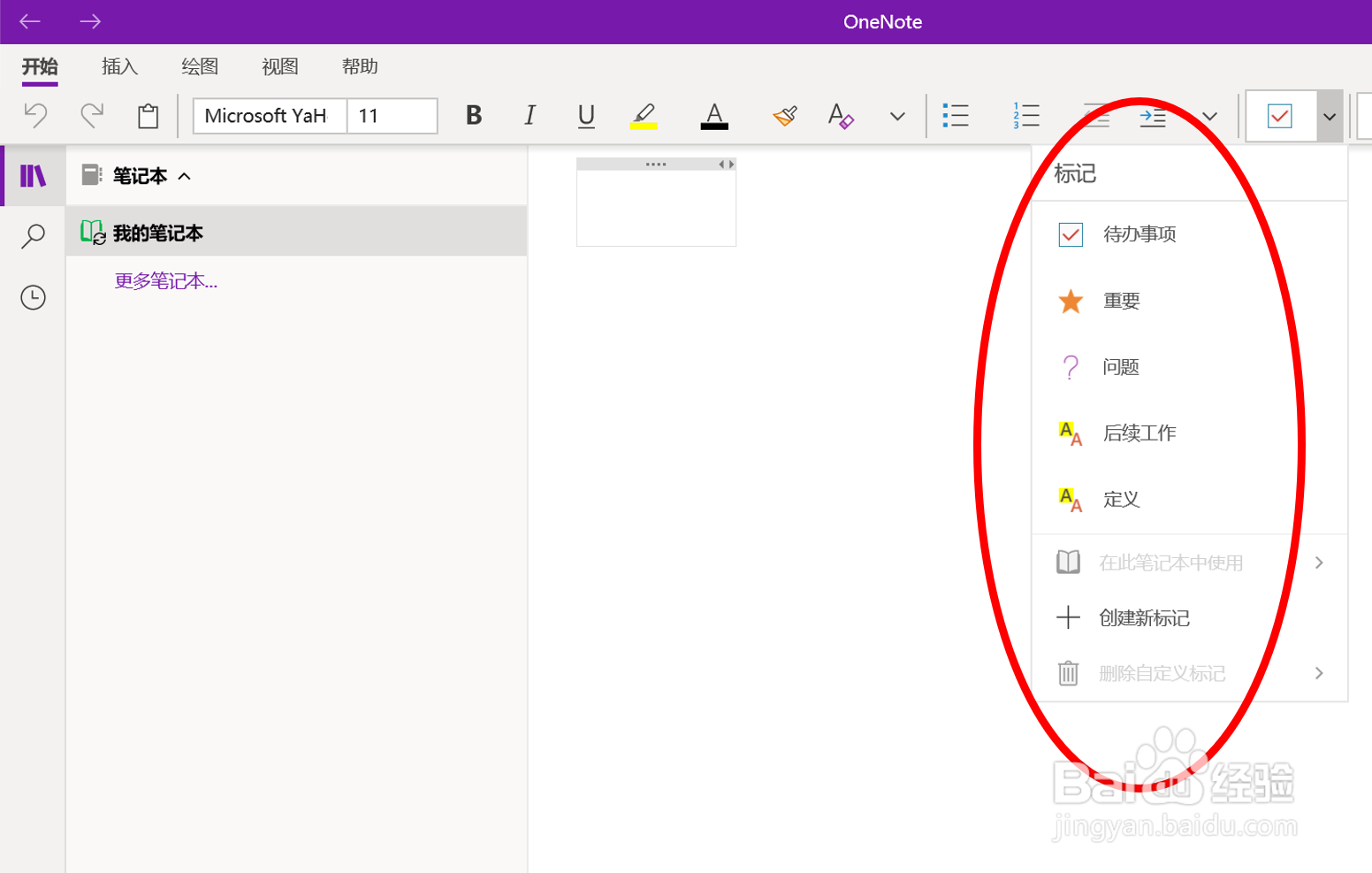Click the Redo arrow icon

(92, 115)
